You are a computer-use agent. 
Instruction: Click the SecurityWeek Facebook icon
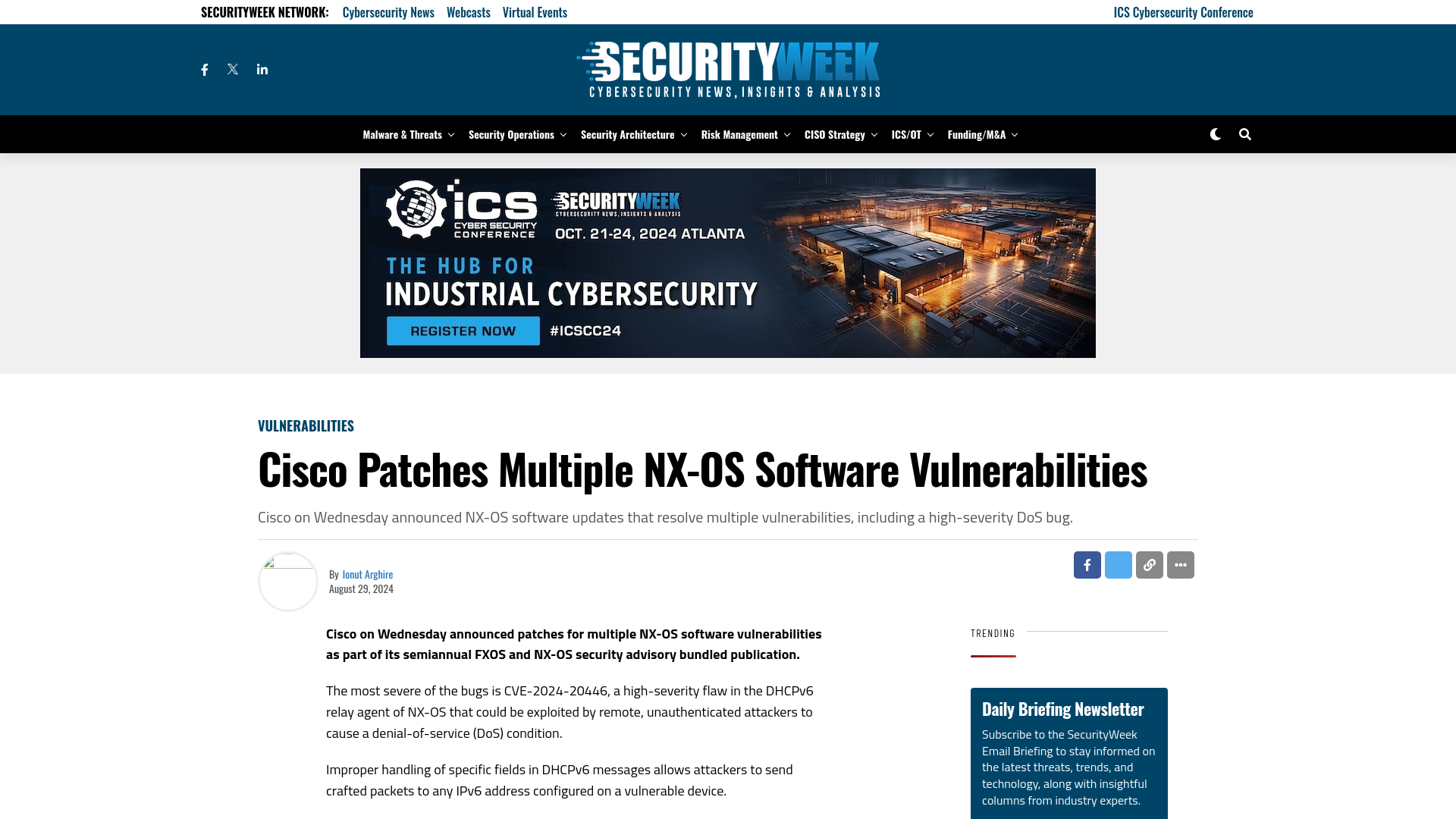click(204, 69)
